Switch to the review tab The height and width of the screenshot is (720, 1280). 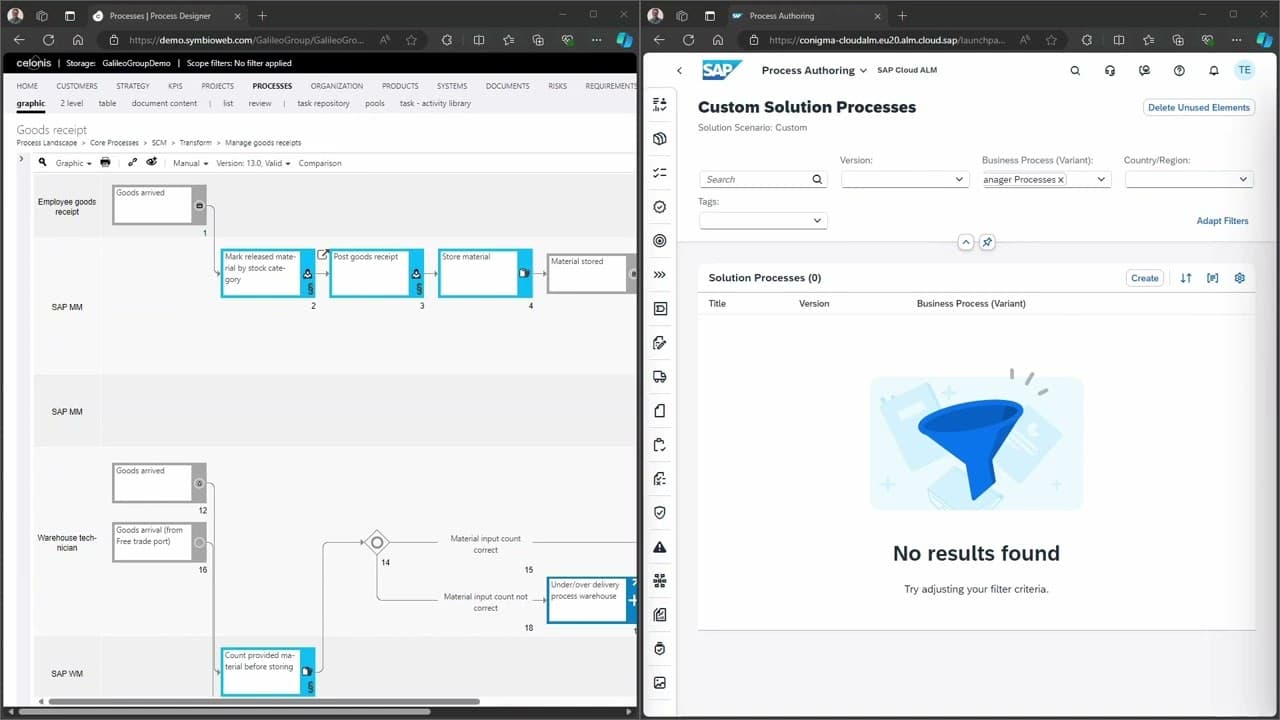click(260, 103)
